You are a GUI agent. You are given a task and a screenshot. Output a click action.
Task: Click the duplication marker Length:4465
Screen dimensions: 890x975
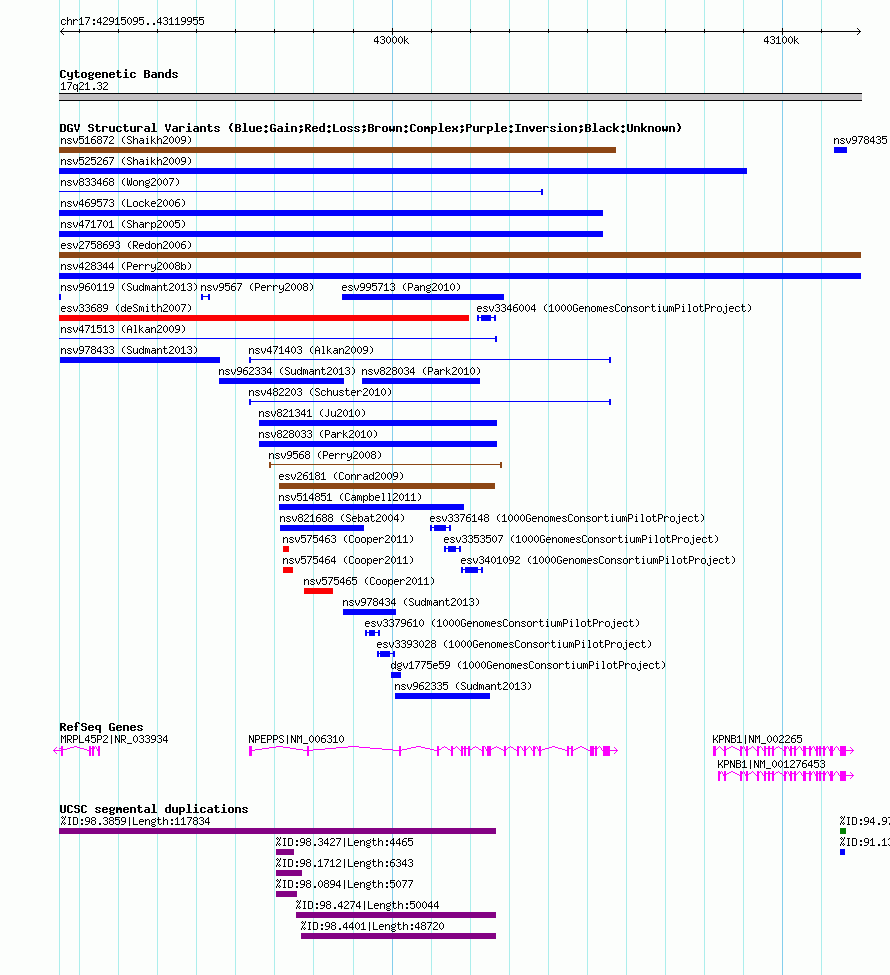click(x=285, y=852)
